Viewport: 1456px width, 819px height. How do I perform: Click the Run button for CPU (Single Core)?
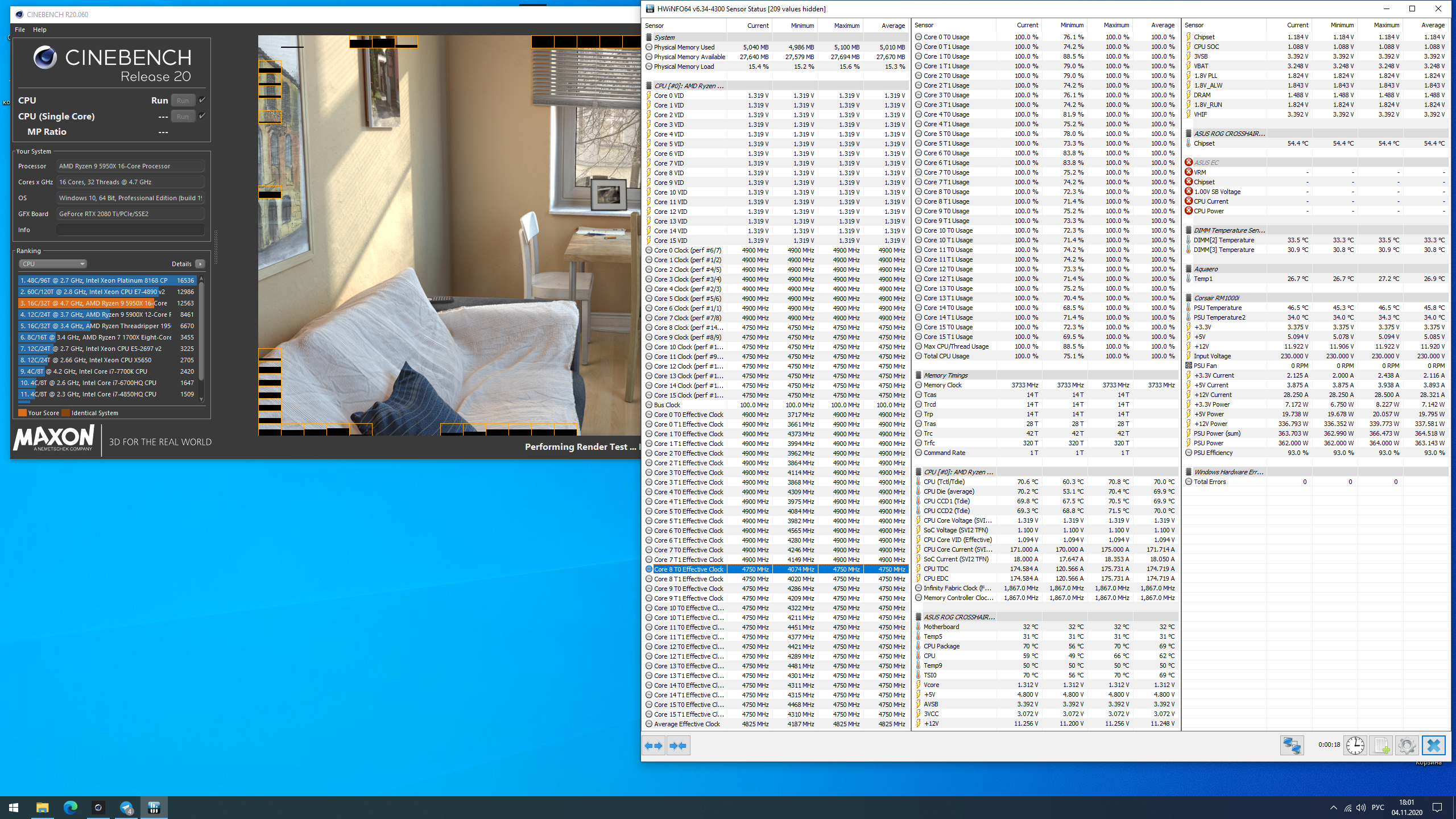pyautogui.click(x=183, y=117)
